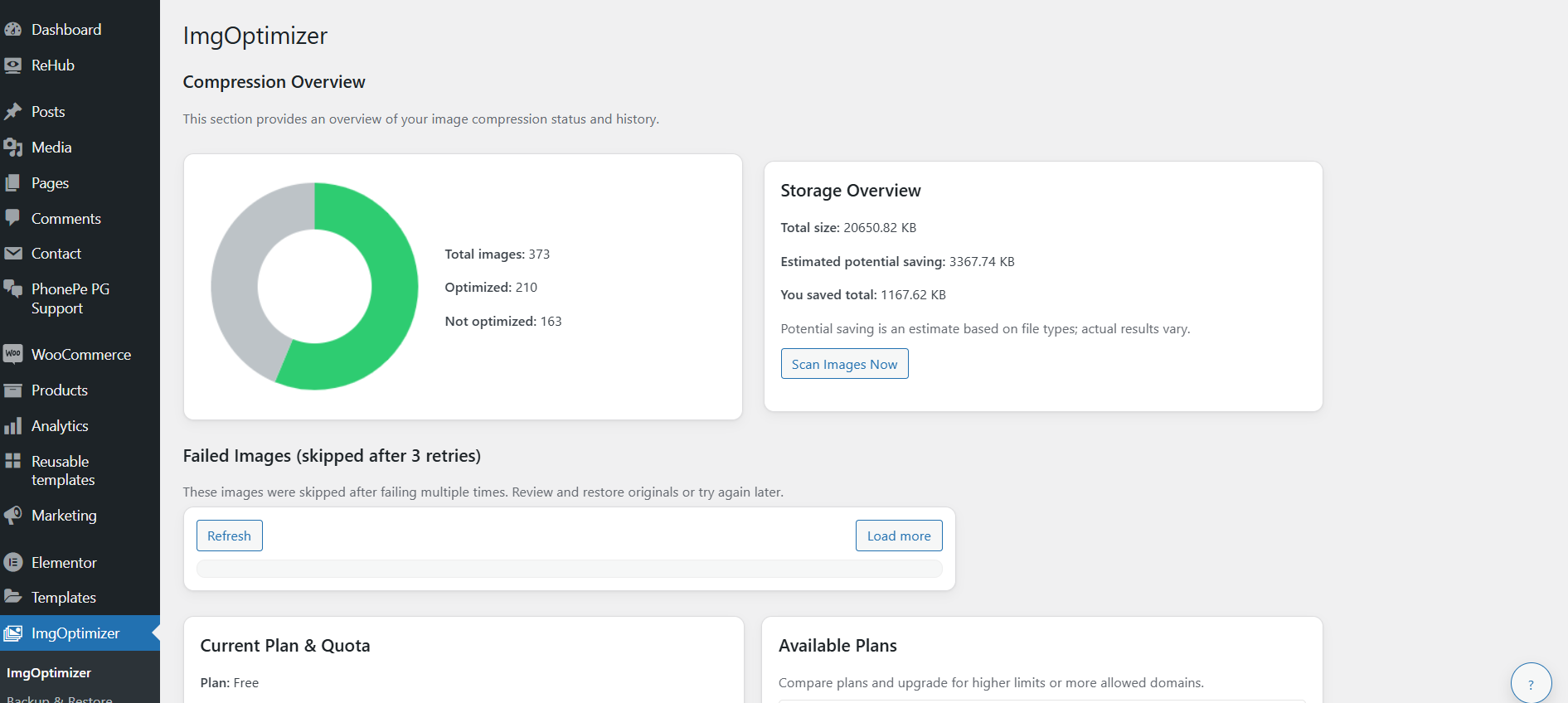Click the Contact envelope icon
Screen dimensions: 1568x703
12,254
